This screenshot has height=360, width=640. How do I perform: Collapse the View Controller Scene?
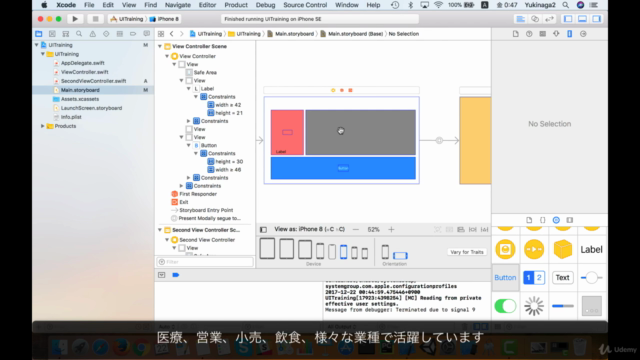pos(160,47)
